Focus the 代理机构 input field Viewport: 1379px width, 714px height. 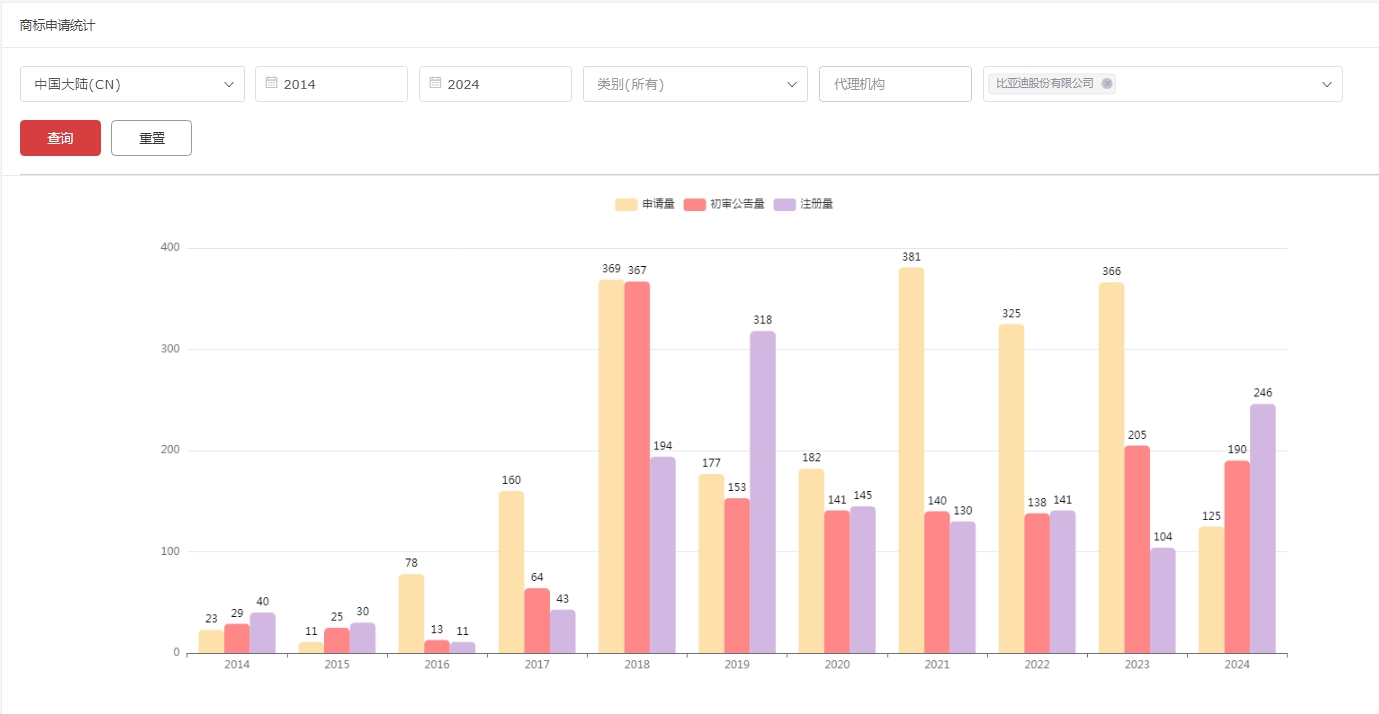[x=895, y=84]
